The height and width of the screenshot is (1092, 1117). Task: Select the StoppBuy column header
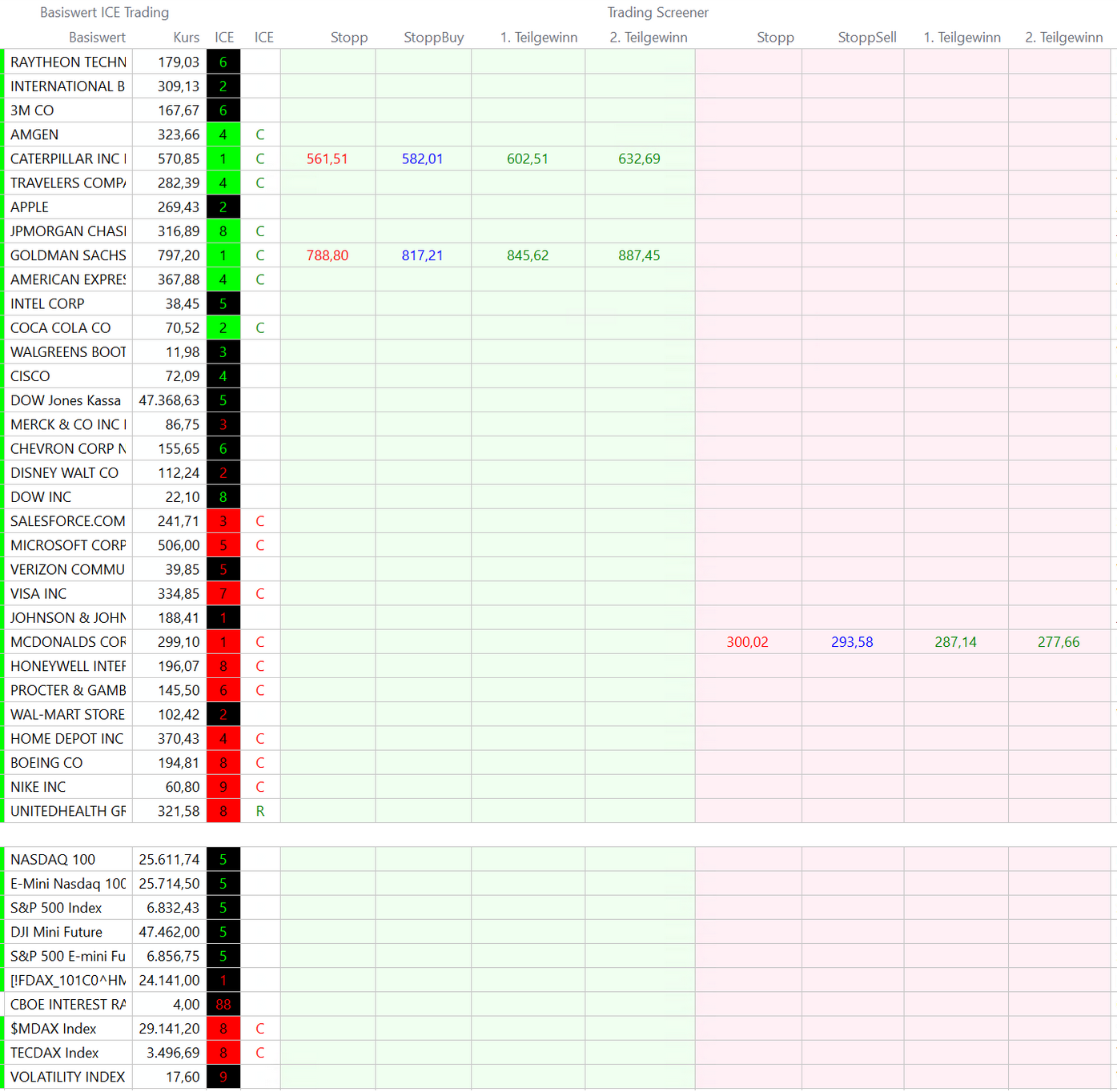click(433, 38)
